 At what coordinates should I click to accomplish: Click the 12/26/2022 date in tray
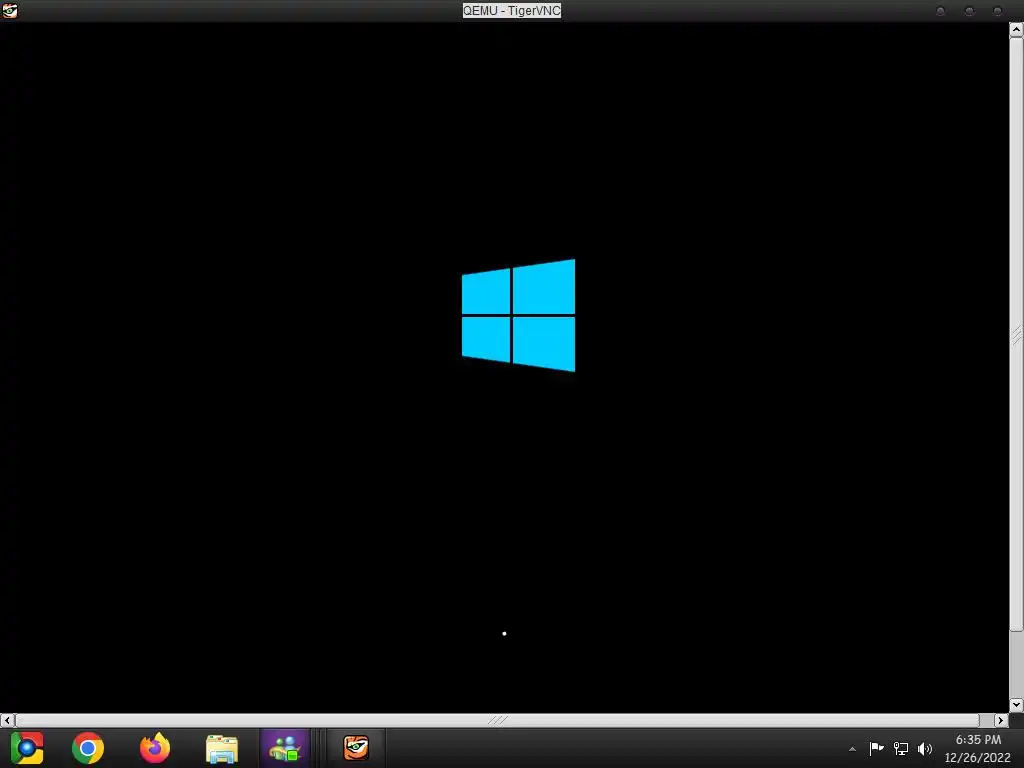(978, 758)
